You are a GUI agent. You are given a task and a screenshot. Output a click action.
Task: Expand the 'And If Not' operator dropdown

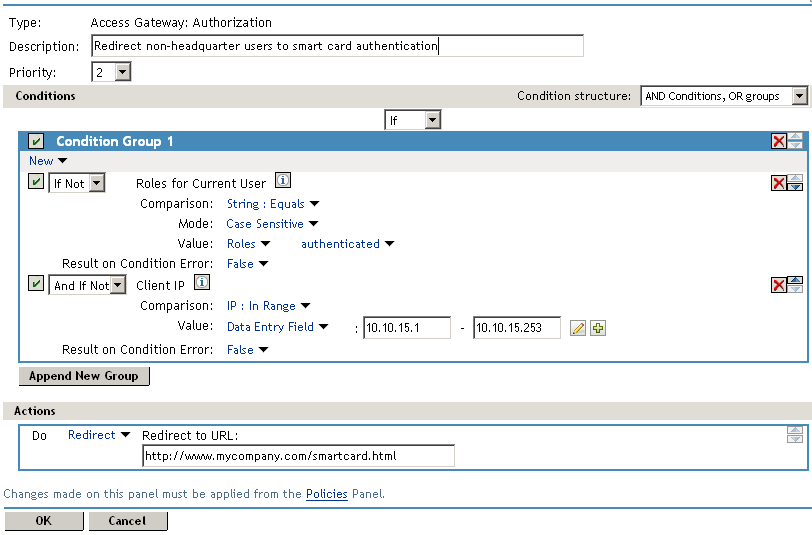pos(117,286)
